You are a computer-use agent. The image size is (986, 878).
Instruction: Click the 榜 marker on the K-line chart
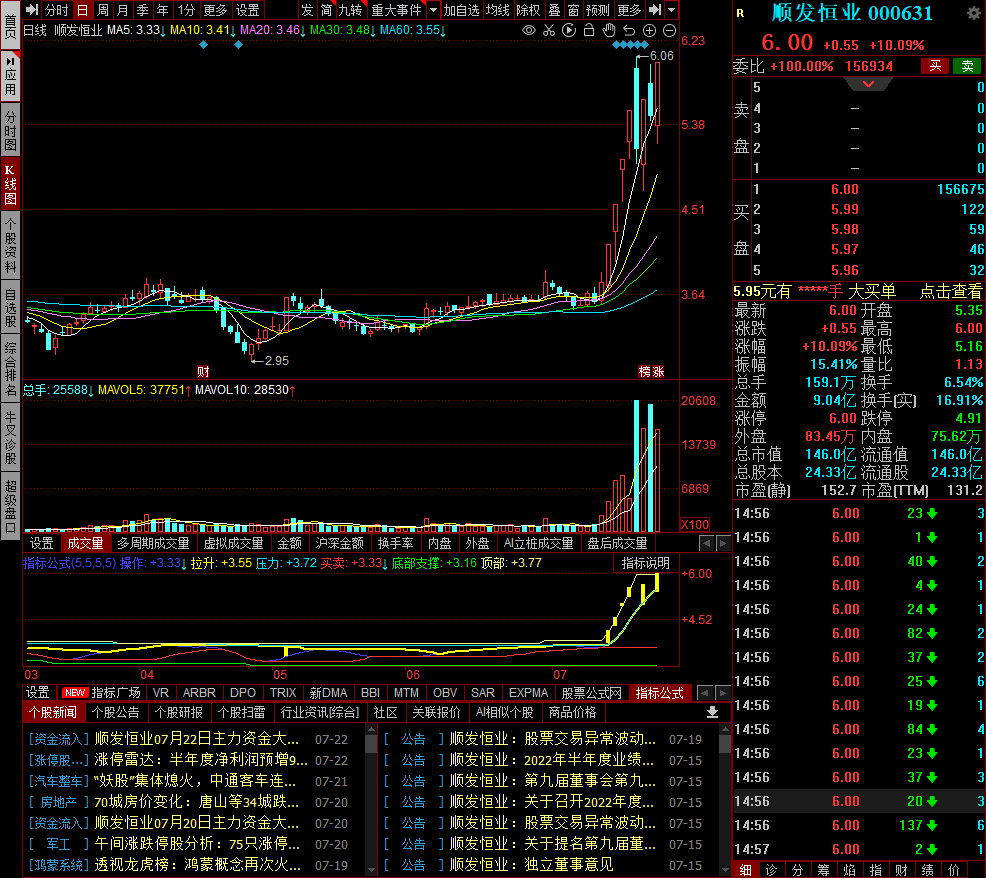[x=645, y=372]
